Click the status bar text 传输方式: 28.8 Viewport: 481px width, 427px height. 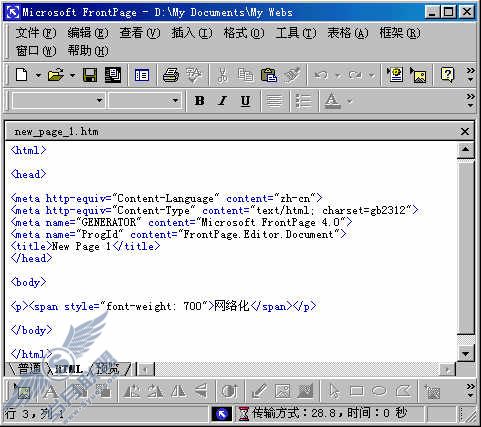coord(294,413)
